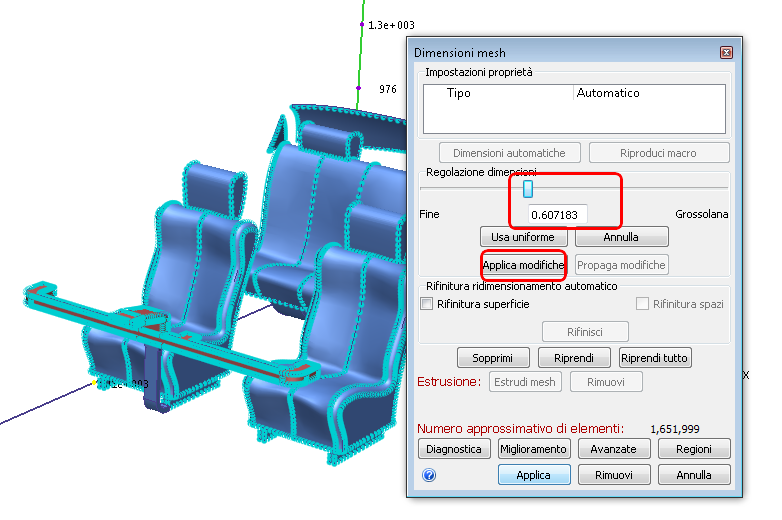
Task: Click the Sopprimi button
Action: [x=493, y=358]
